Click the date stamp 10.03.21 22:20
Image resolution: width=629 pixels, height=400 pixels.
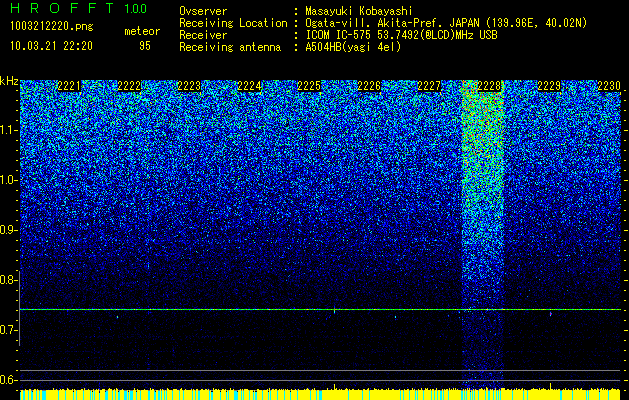pos(51,46)
